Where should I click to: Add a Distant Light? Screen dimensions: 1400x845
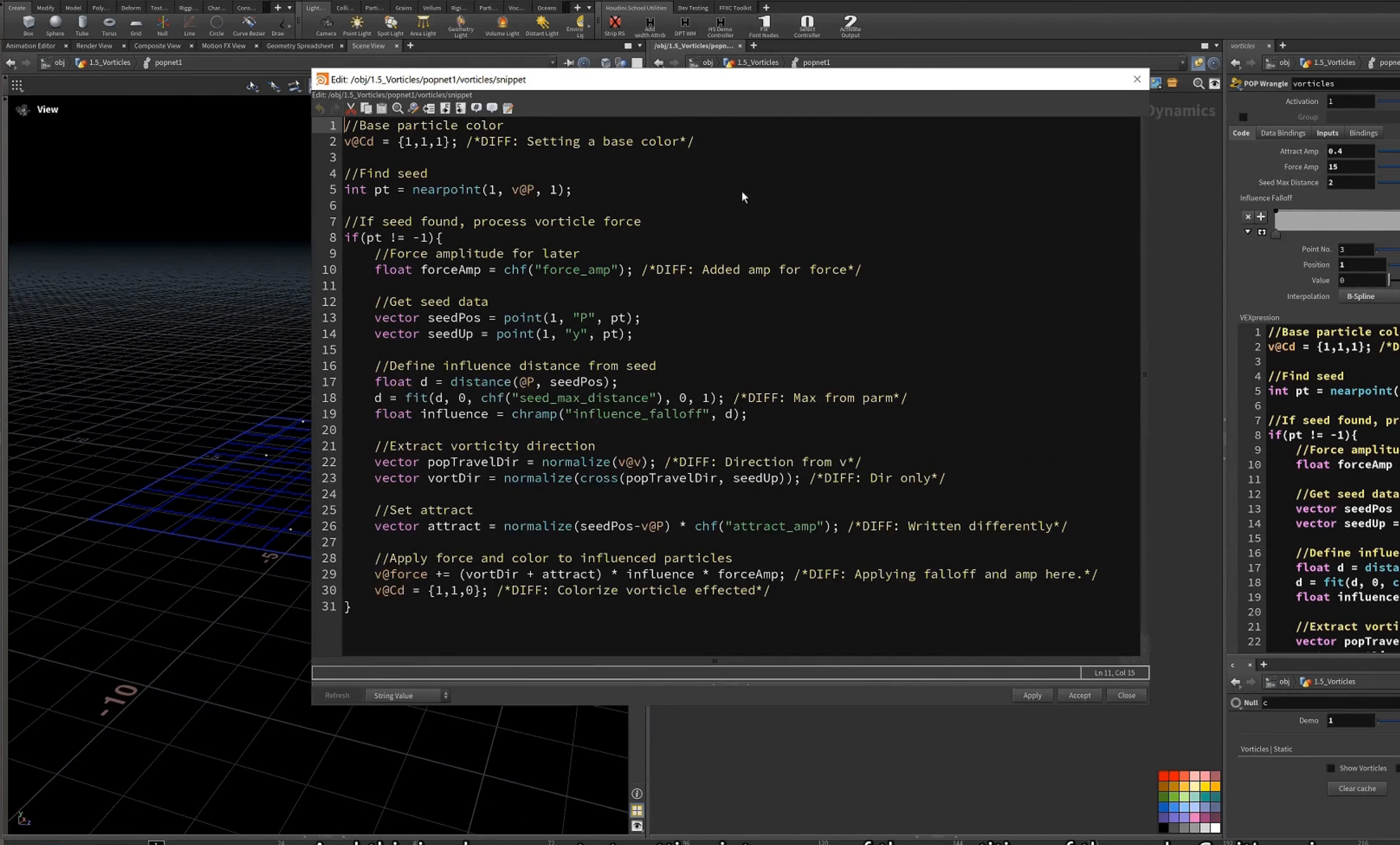[542, 26]
